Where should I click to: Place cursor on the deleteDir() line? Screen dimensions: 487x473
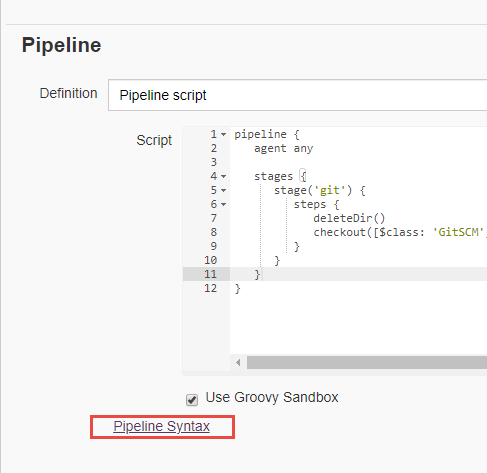point(349,218)
